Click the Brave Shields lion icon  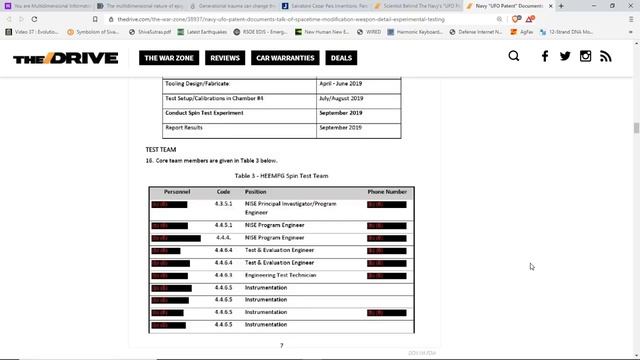(x=516, y=19)
